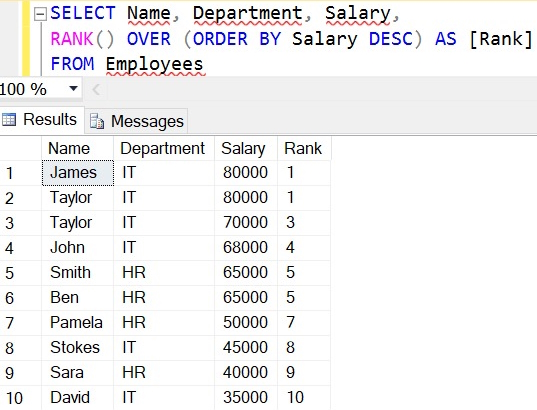Collapse the SELECT query code block
This screenshot has width=537, height=410.
point(40,14)
